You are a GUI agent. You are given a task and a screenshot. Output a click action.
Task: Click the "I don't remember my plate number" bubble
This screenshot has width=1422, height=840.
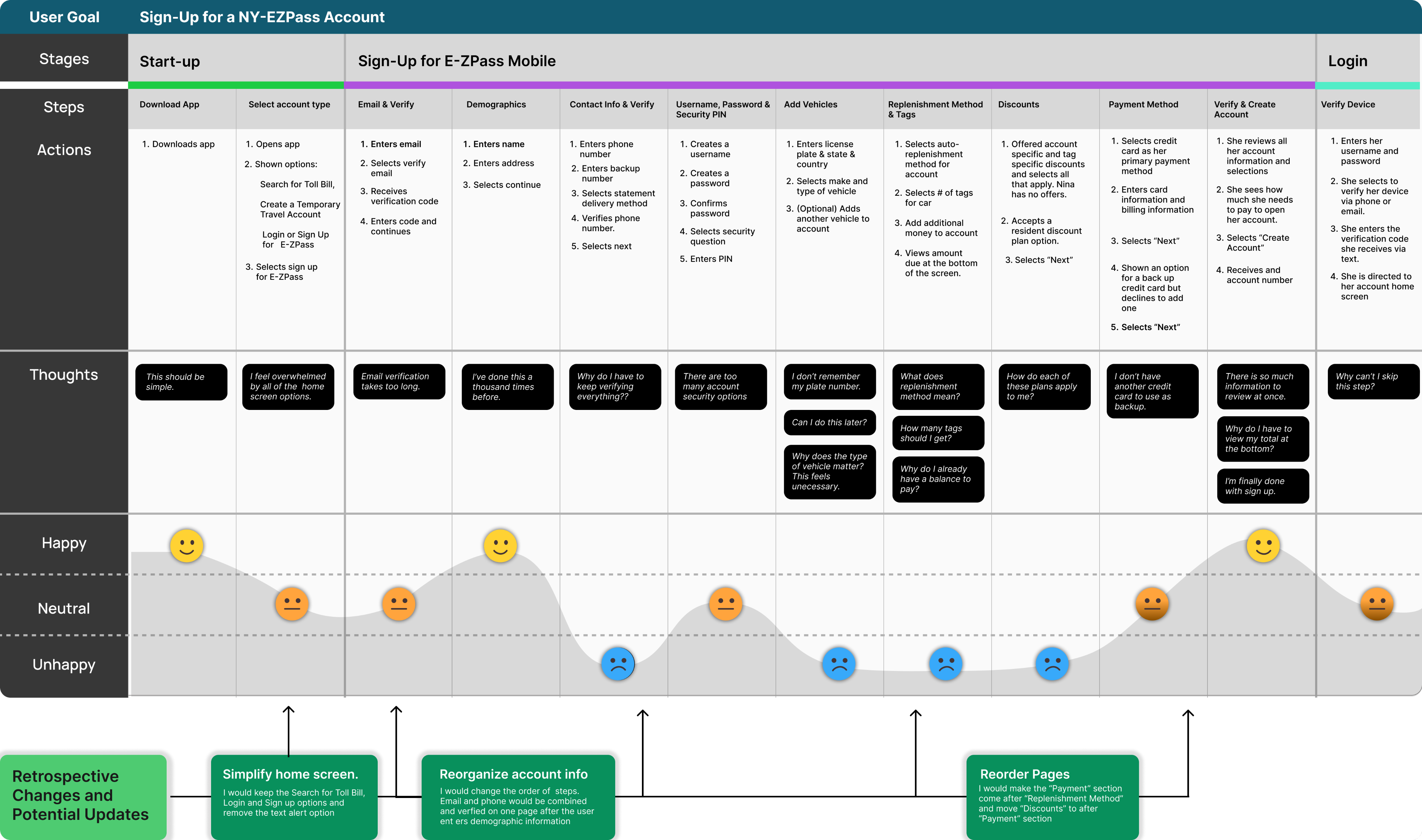pyautogui.click(x=829, y=381)
